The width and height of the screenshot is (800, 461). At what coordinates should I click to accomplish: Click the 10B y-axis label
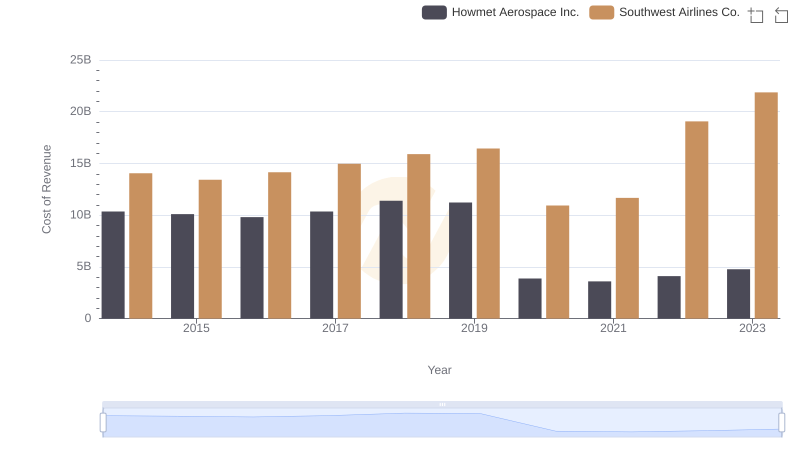pos(81,215)
